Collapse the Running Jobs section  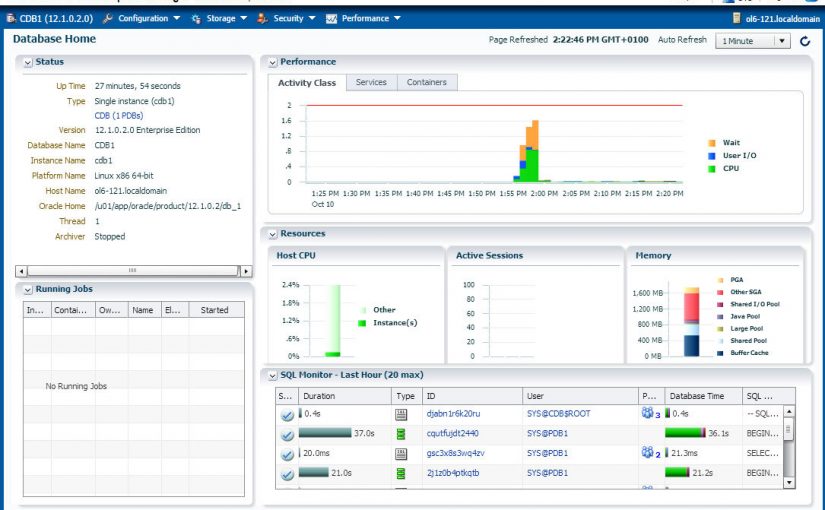click(27, 290)
